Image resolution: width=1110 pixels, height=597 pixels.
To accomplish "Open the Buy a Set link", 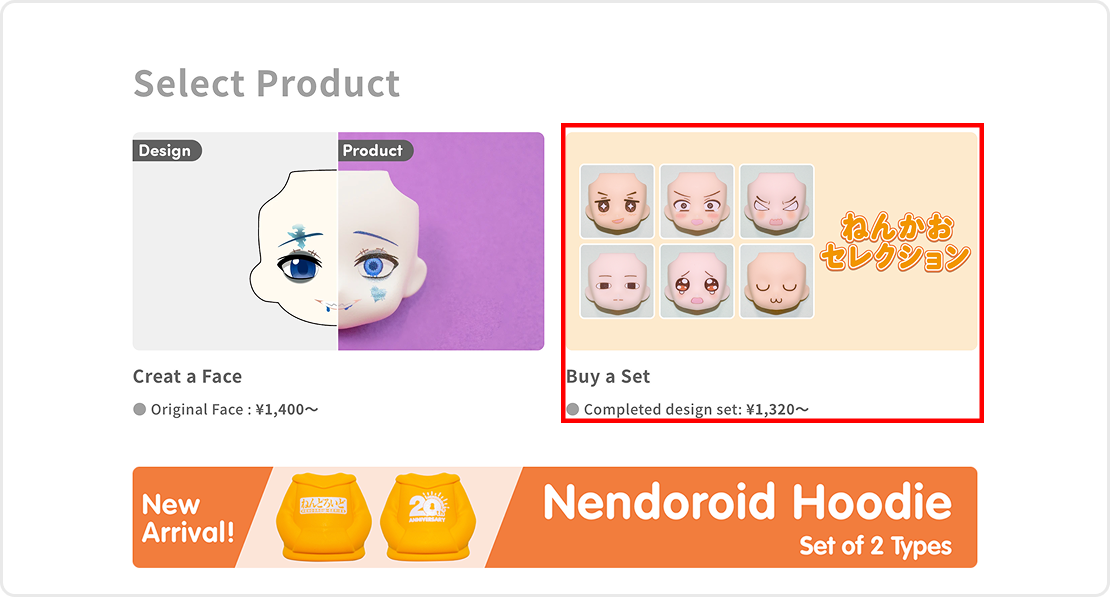I will point(608,377).
